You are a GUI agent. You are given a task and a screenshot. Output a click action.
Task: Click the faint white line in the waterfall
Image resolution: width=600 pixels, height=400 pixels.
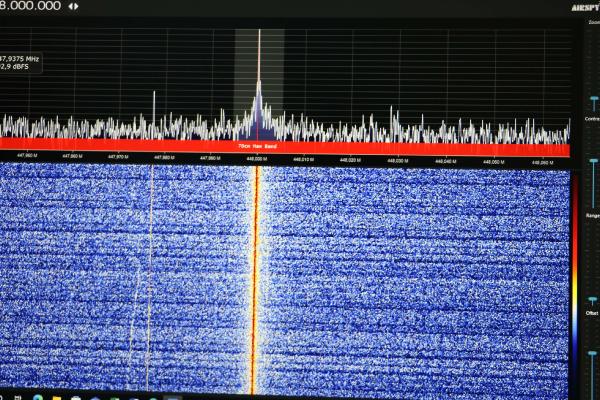point(150,280)
